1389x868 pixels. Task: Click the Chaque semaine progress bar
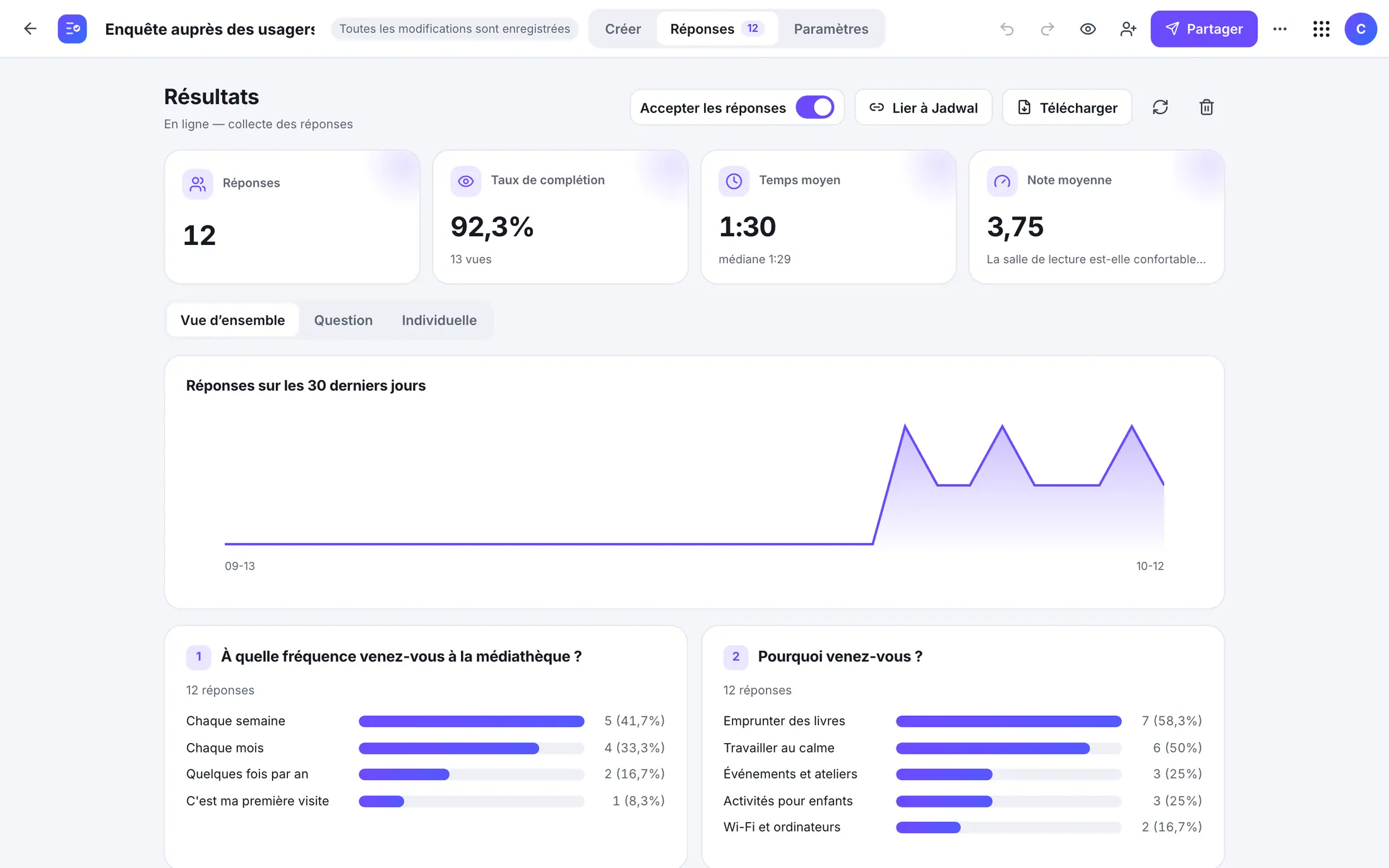471,721
